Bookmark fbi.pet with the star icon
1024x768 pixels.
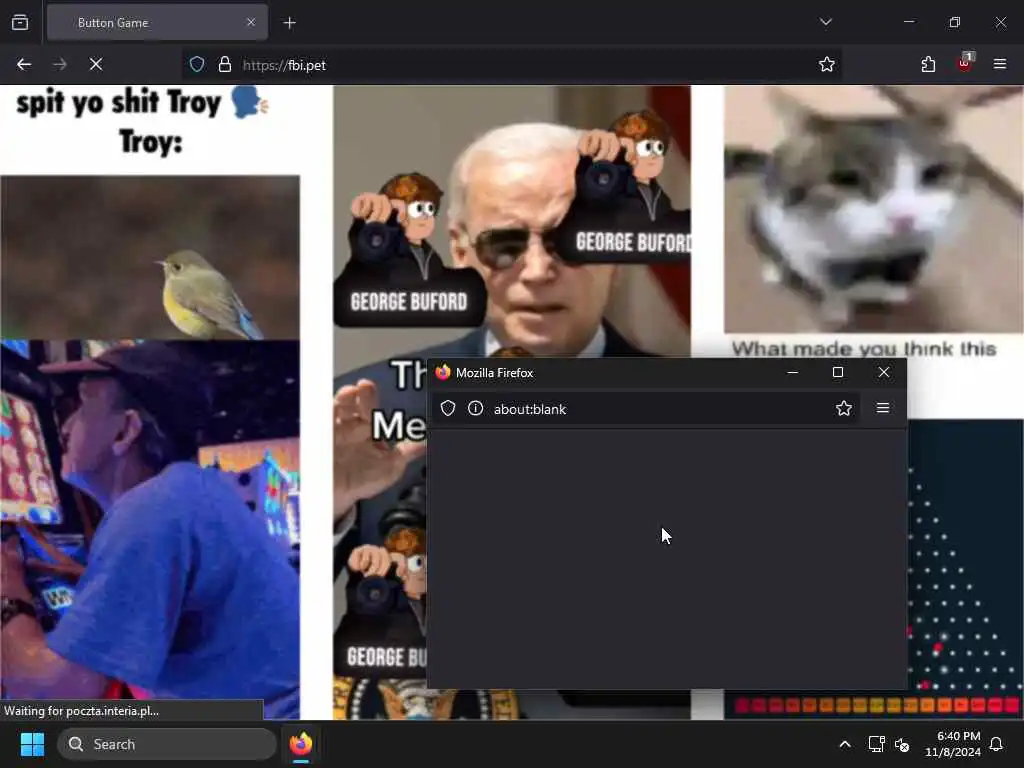[827, 64]
